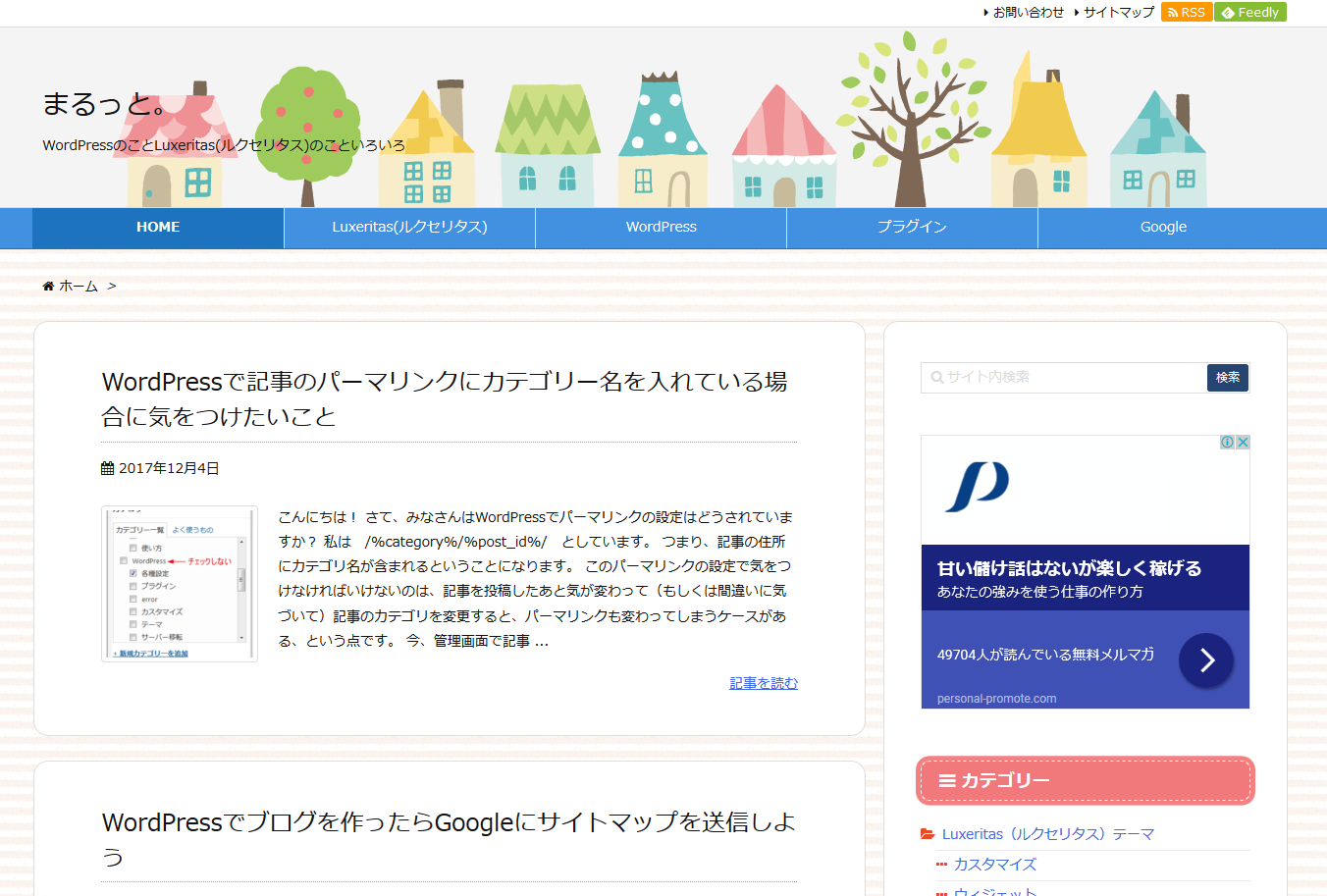Click the round arrow button in ad
The height and width of the screenshot is (896, 1327).
[x=1206, y=660]
